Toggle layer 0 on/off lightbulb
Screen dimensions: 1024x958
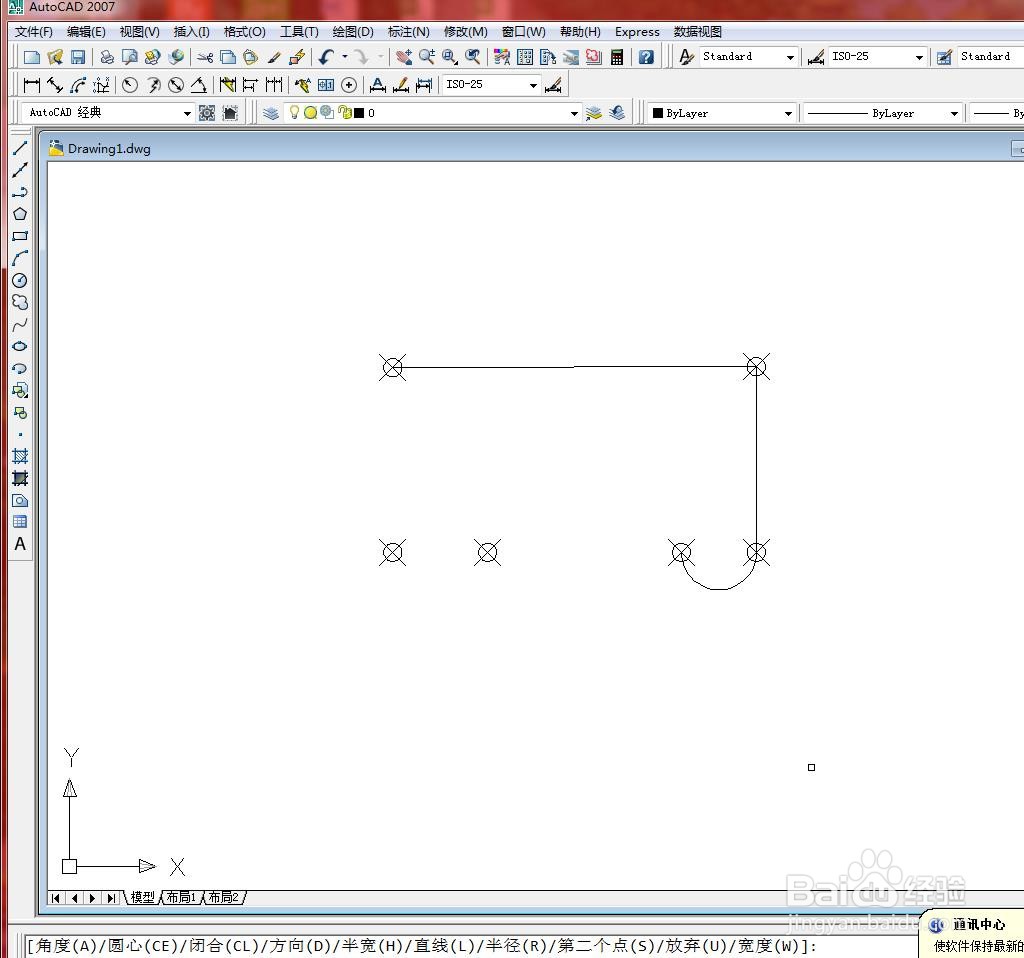point(295,113)
